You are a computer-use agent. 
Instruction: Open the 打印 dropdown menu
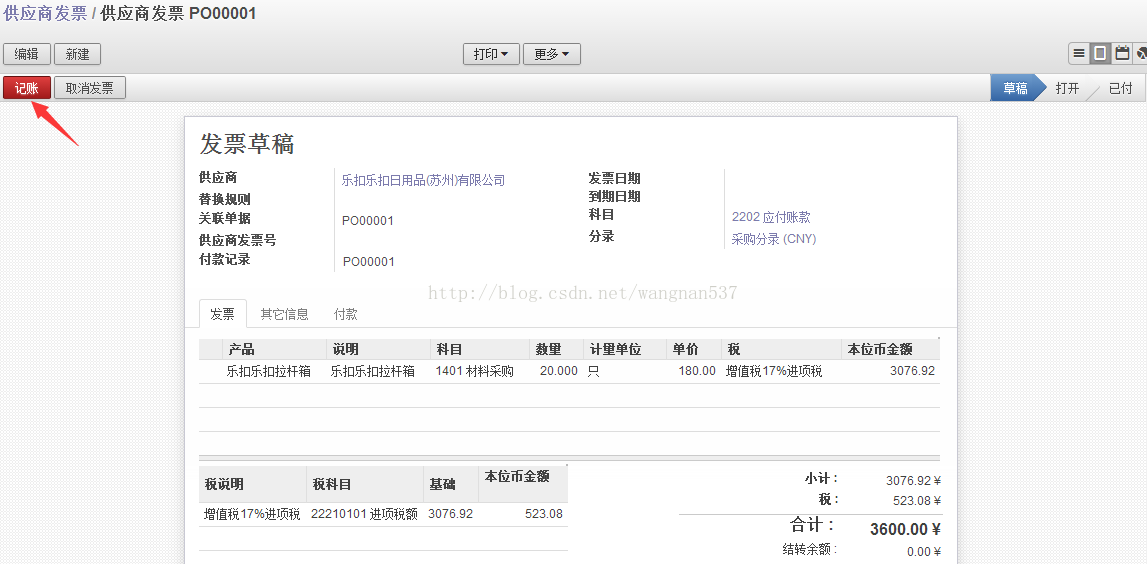tap(491, 54)
